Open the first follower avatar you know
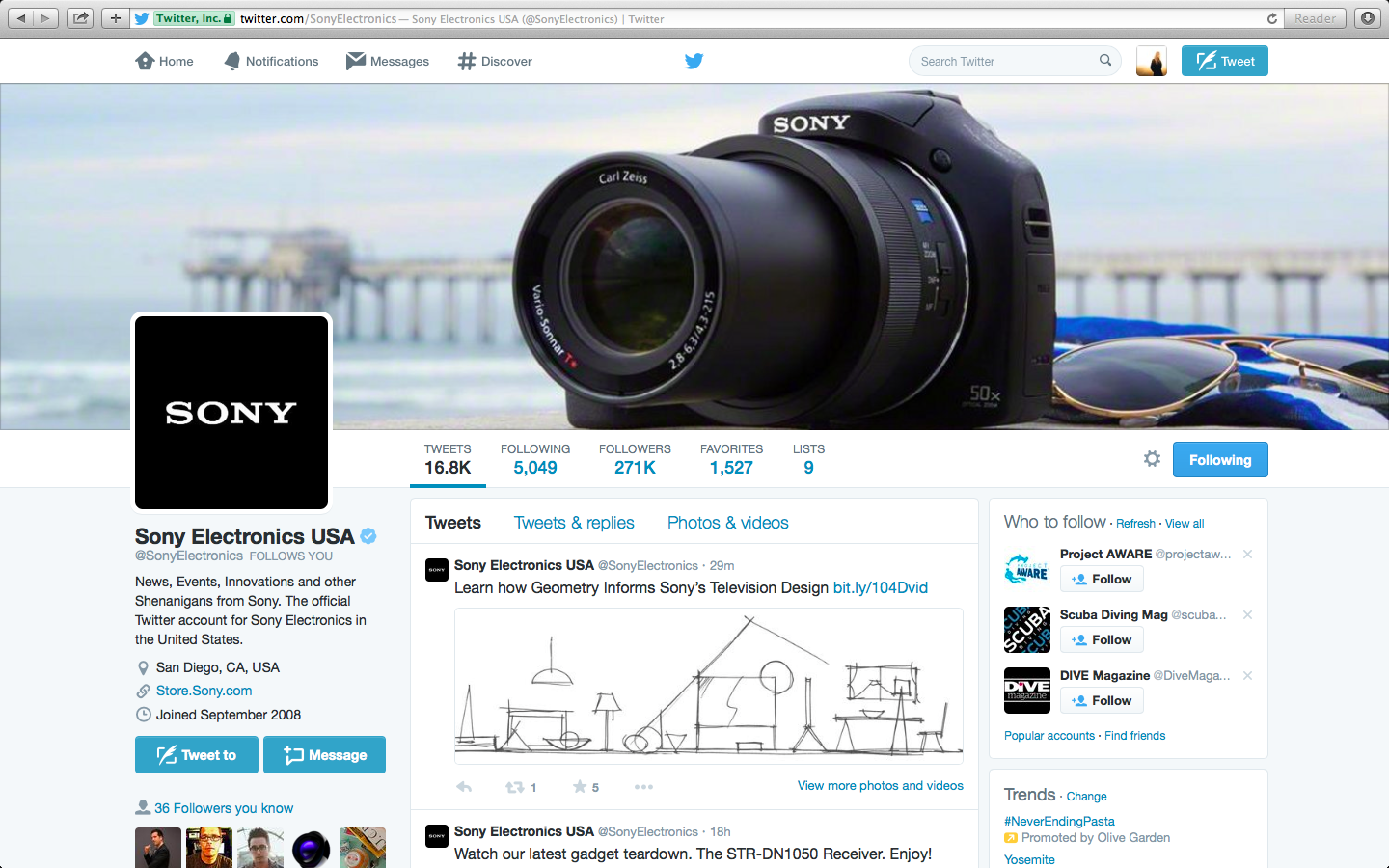This screenshot has width=1389, height=868. (158, 848)
